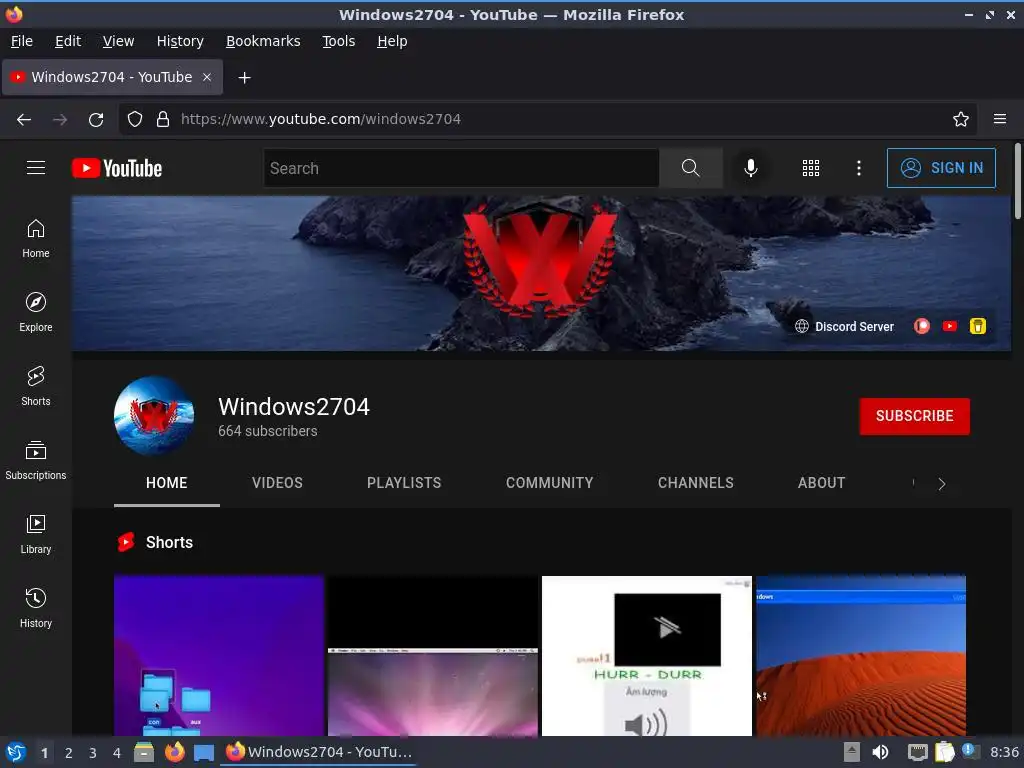This screenshot has width=1024, height=768.
Task: Click the Windows2704 - YouTu... taskbar entry
Action: point(319,752)
